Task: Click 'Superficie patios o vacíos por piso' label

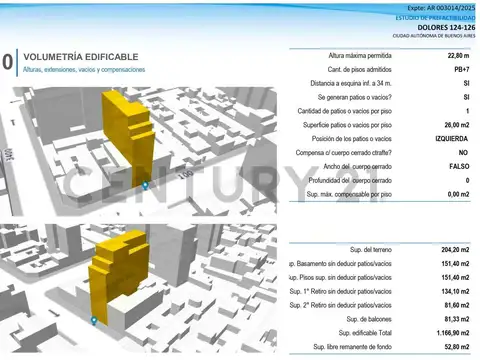Action: pos(347,125)
